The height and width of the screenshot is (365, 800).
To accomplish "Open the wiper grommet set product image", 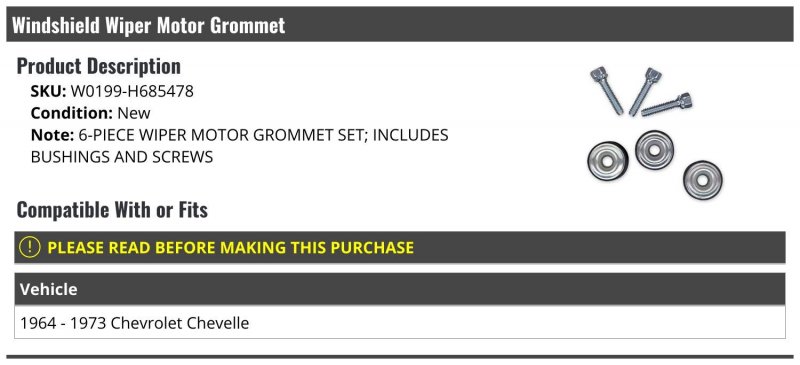I will point(655,133).
